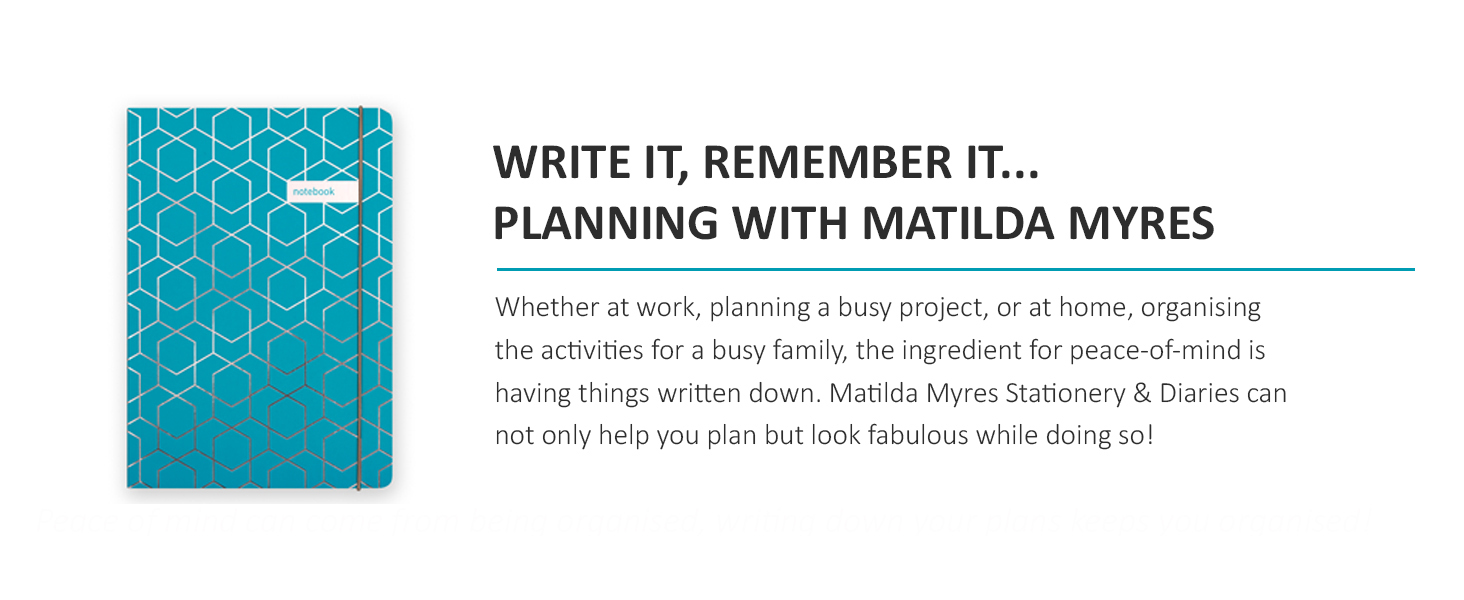Click the paragraph line starting 'Whether at work'

click(878, 308)
